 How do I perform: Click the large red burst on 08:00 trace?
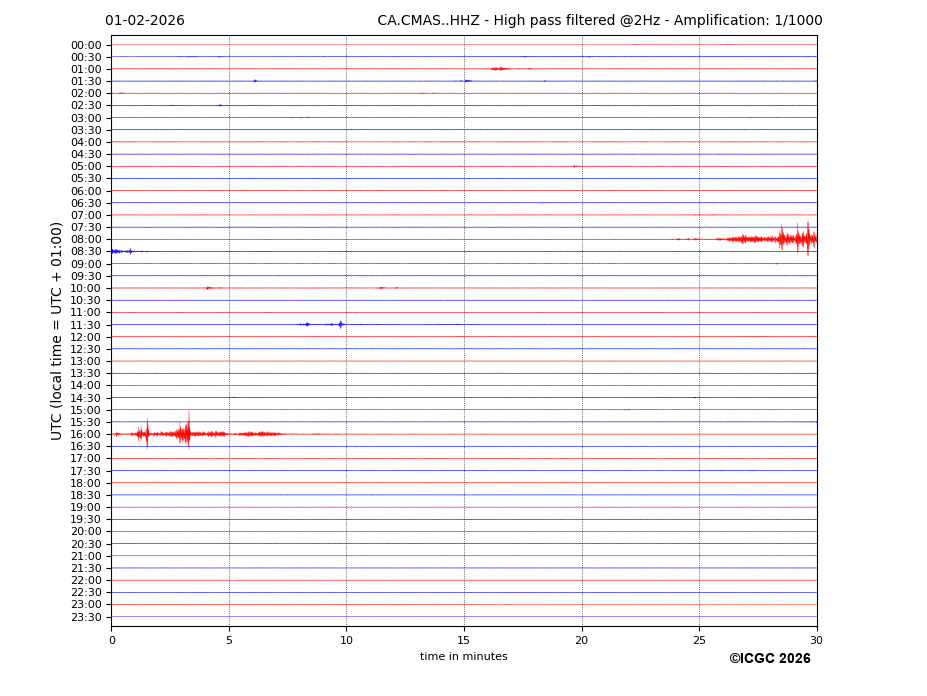tap(790, 238)
